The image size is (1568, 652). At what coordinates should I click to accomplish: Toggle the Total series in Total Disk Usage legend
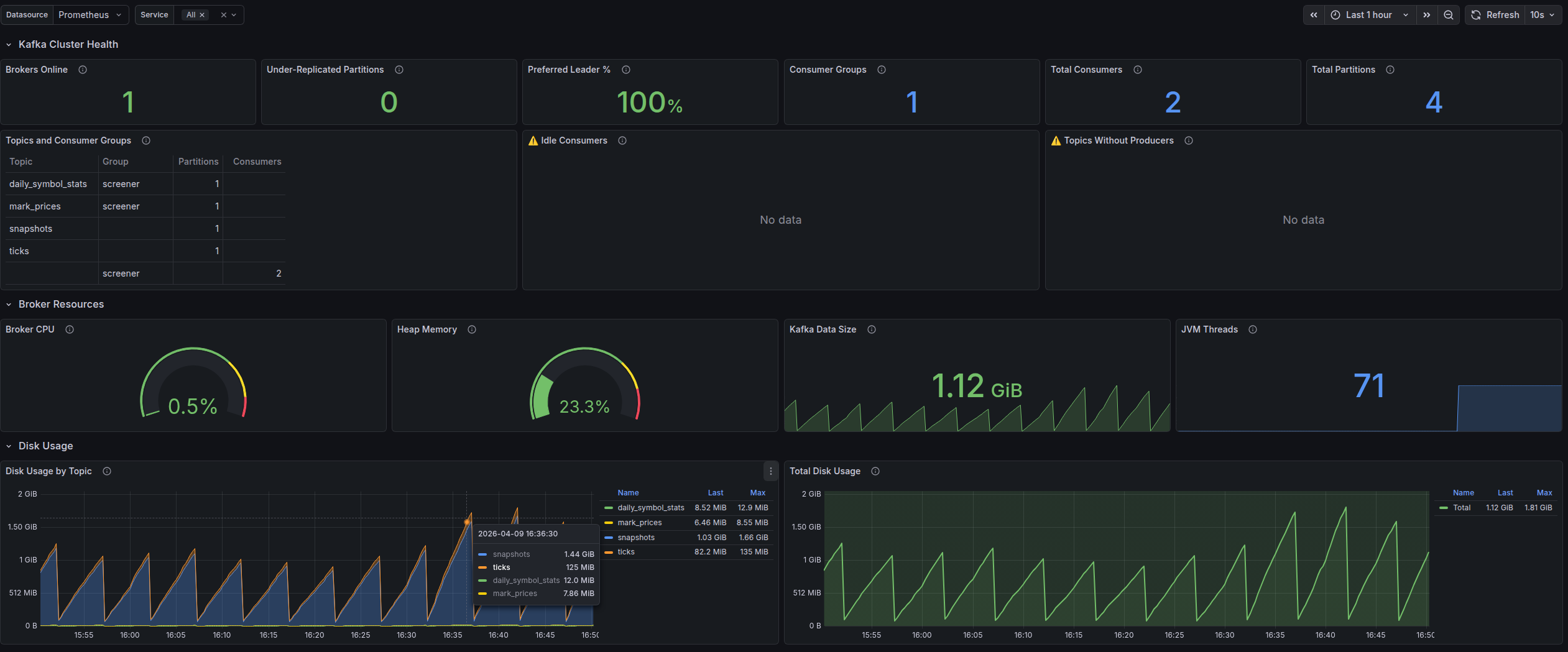pos(1462,507)
